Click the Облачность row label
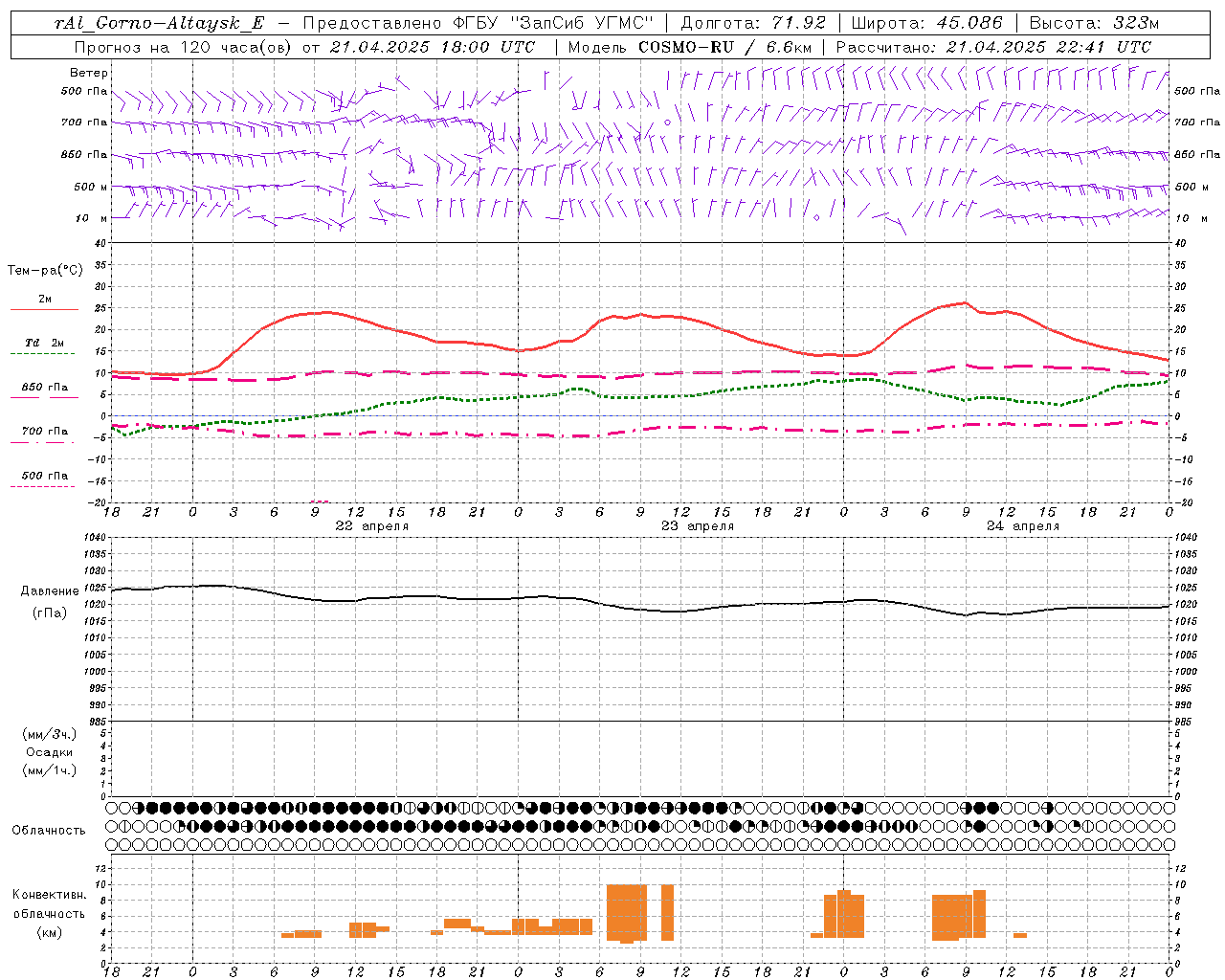1225x980 pixels. (49, 831)
